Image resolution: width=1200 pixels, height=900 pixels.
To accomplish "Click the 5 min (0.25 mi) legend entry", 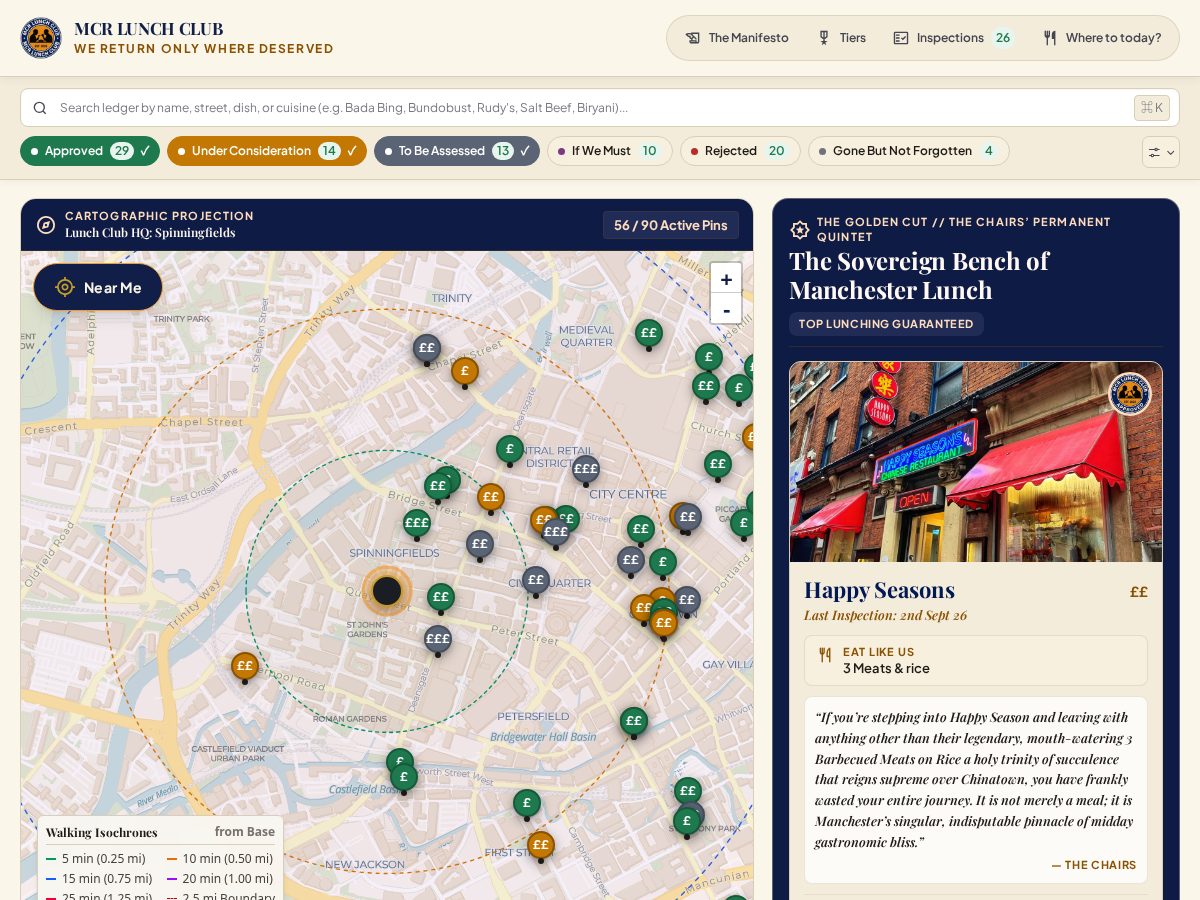I will tap(96, 859).
